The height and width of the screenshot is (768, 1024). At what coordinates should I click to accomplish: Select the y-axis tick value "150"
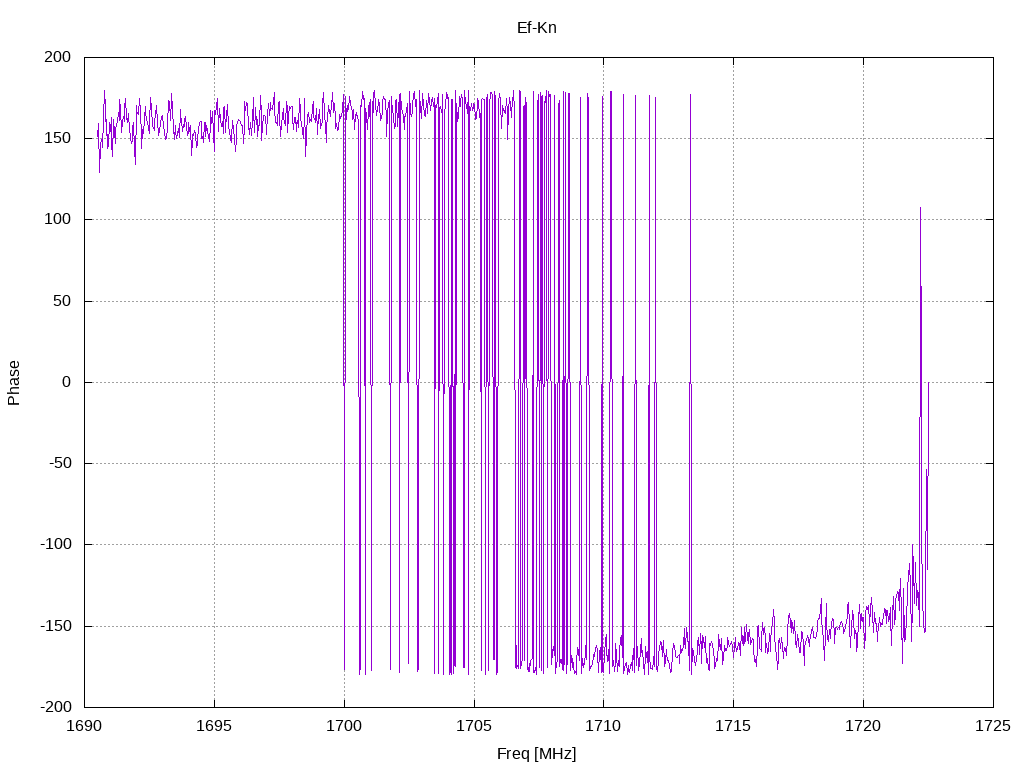(57, 138)
